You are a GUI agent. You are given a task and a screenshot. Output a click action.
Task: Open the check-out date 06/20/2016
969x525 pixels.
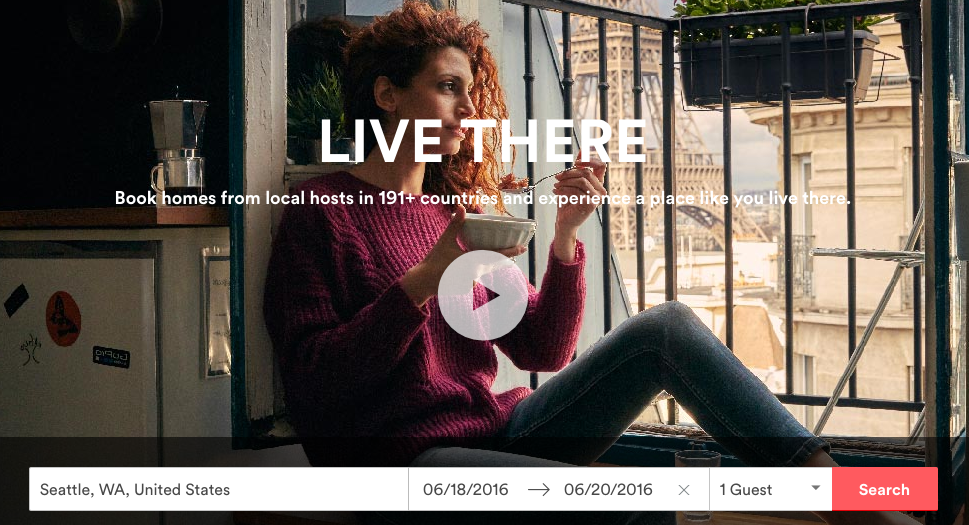[608, 490]
